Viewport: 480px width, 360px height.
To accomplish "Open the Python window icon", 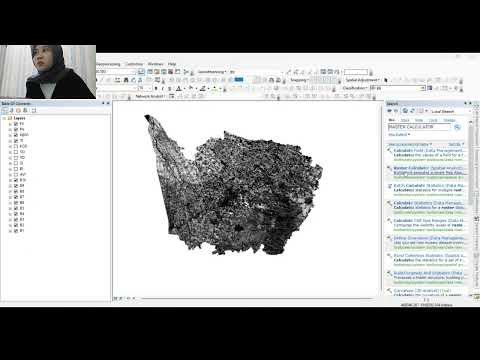I will [x=177, y=72].
